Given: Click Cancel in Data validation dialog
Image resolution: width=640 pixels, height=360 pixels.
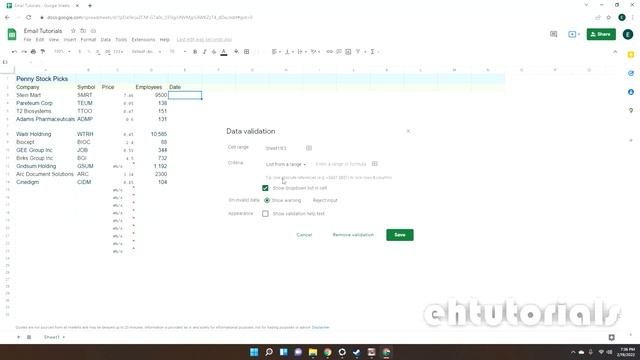Looking at the screenshot, I should tap(304, 235).
